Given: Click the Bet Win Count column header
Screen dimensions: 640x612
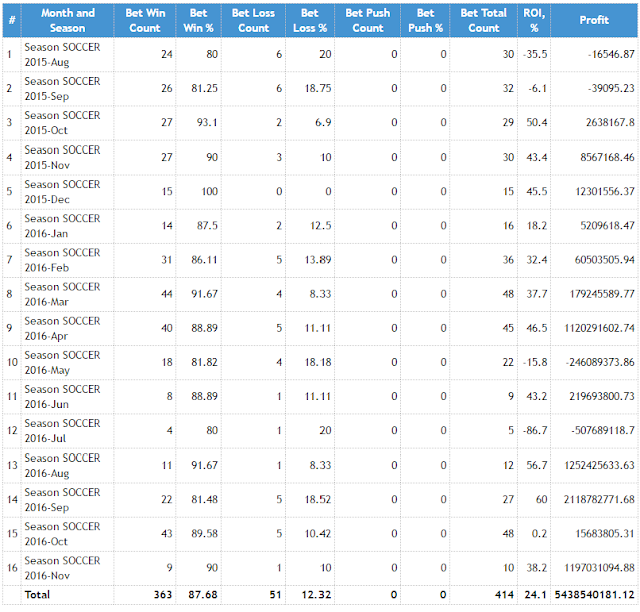Looking at the screenshot, I should 145,20.
